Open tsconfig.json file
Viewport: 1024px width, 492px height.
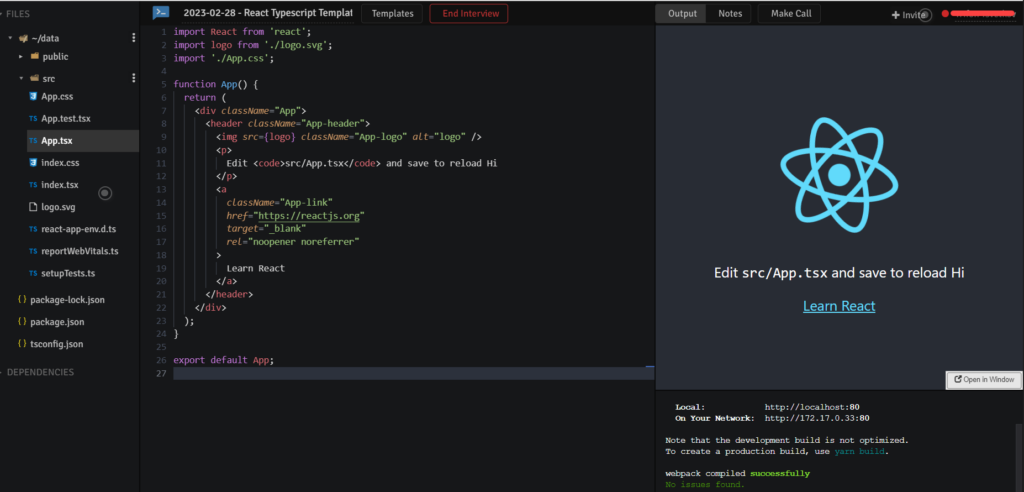click(x=57, y=344)
